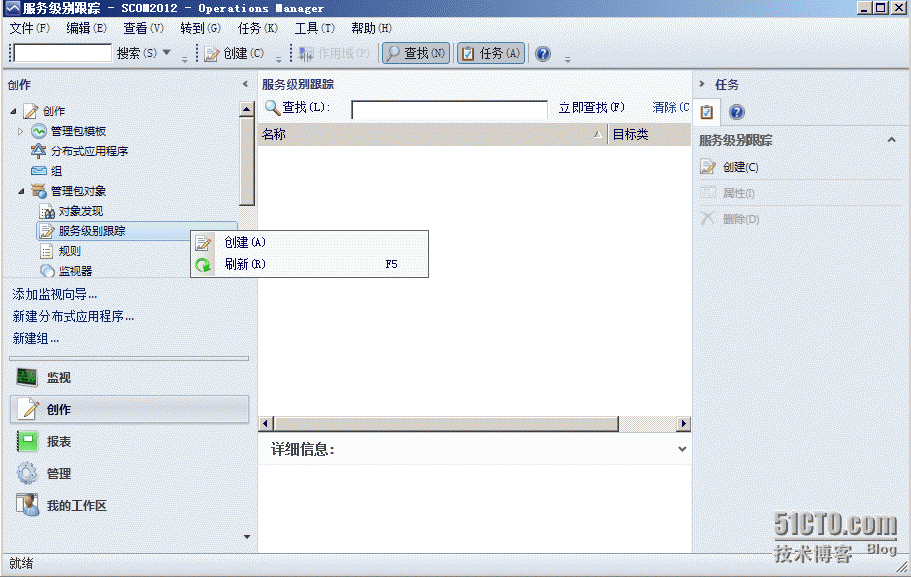
Task: Click the 清除 link
Action: (x=670, y=107)
